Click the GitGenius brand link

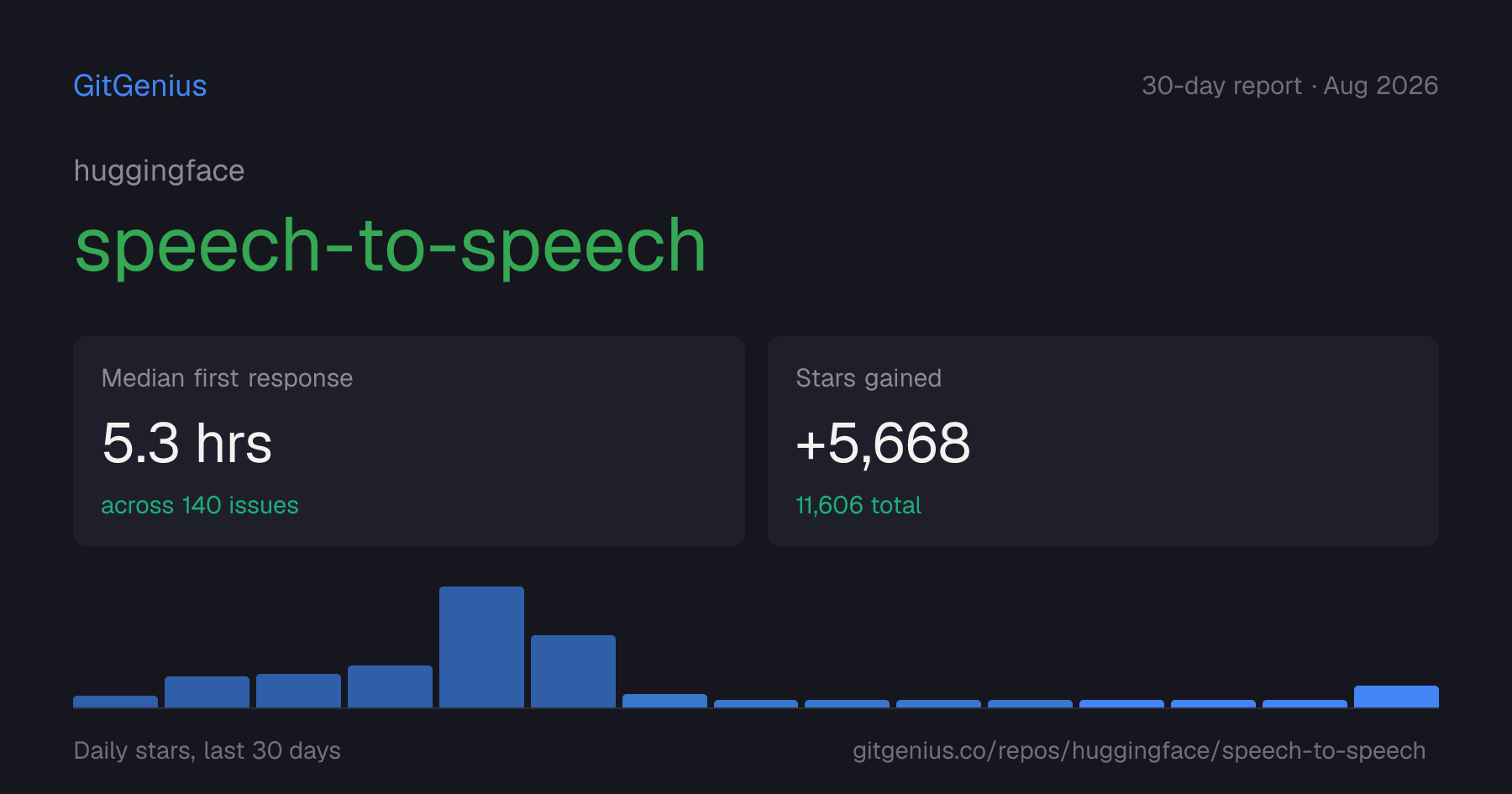140,86
